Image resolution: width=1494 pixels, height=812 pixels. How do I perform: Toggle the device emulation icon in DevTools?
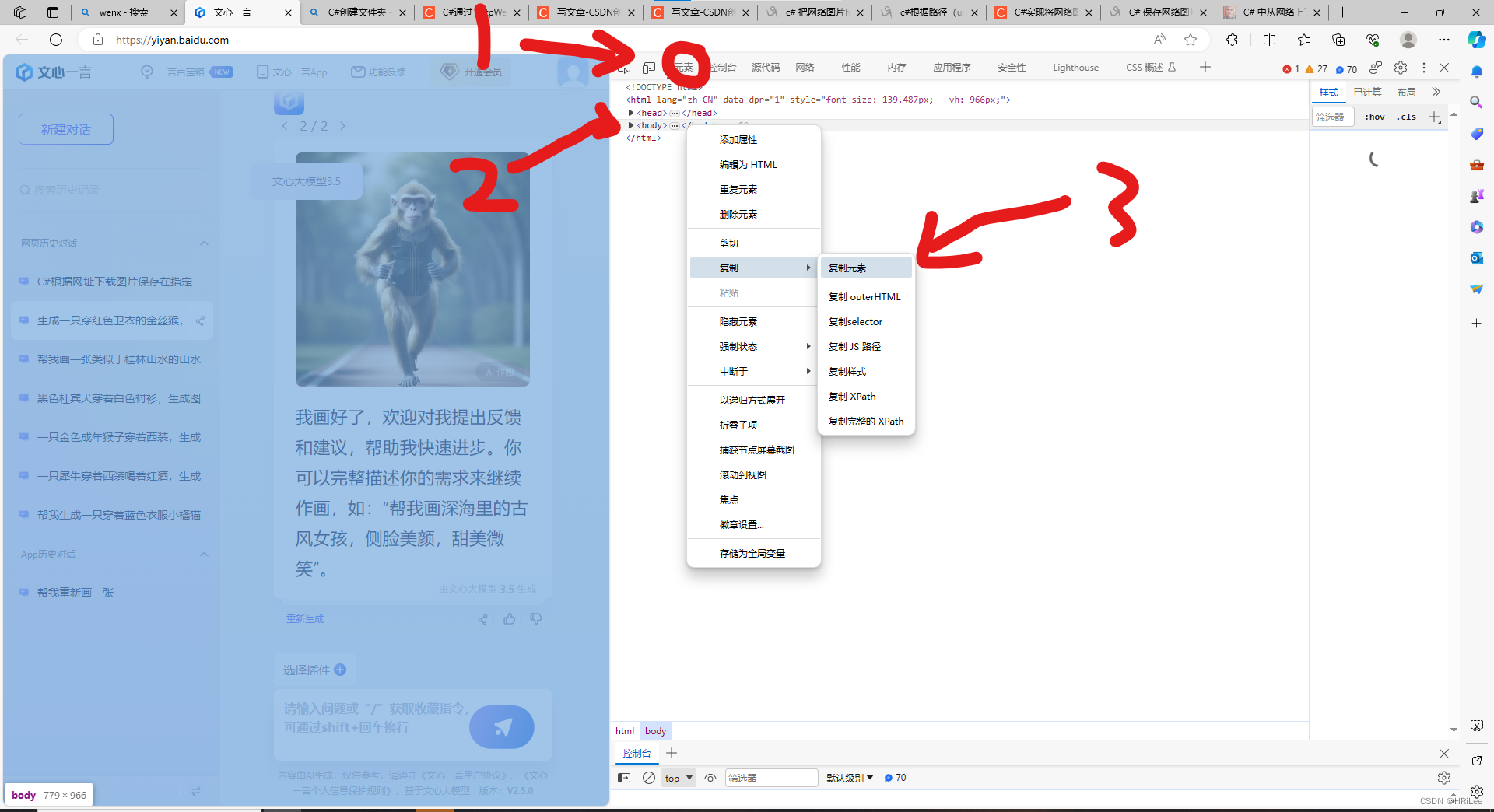649,68
